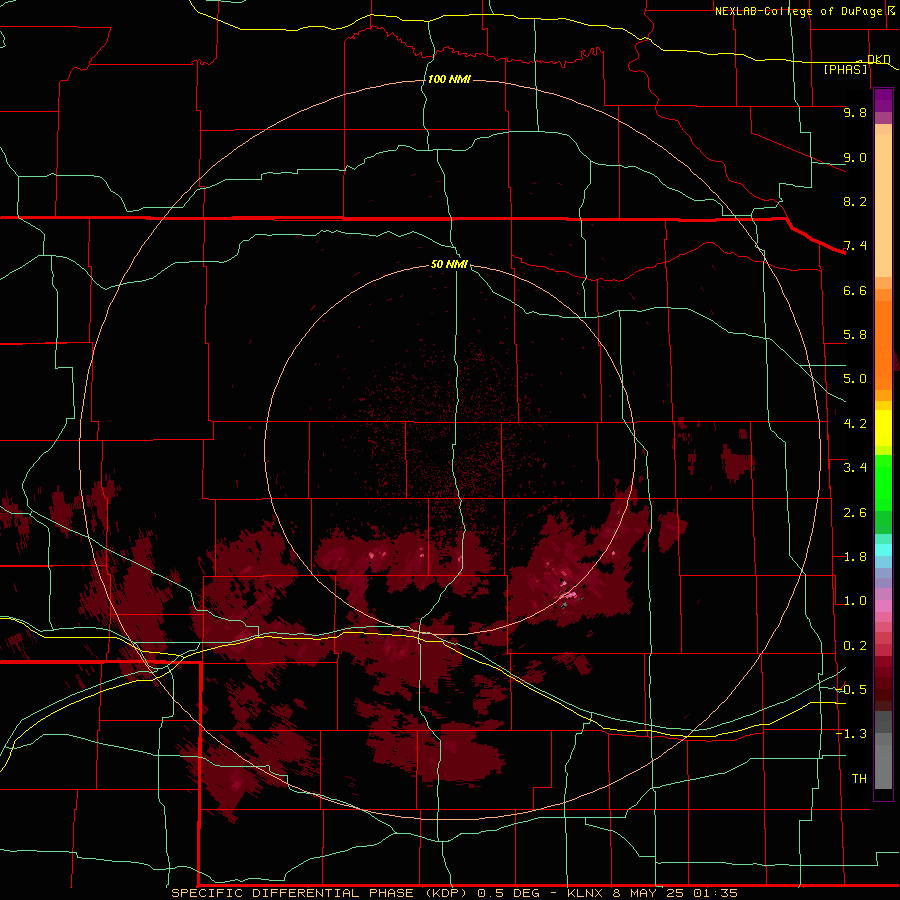Click the 50 NMI range ring label
The width and height of the screenshot is (900, 900).
pyautogui.click(x=449, y=264)
